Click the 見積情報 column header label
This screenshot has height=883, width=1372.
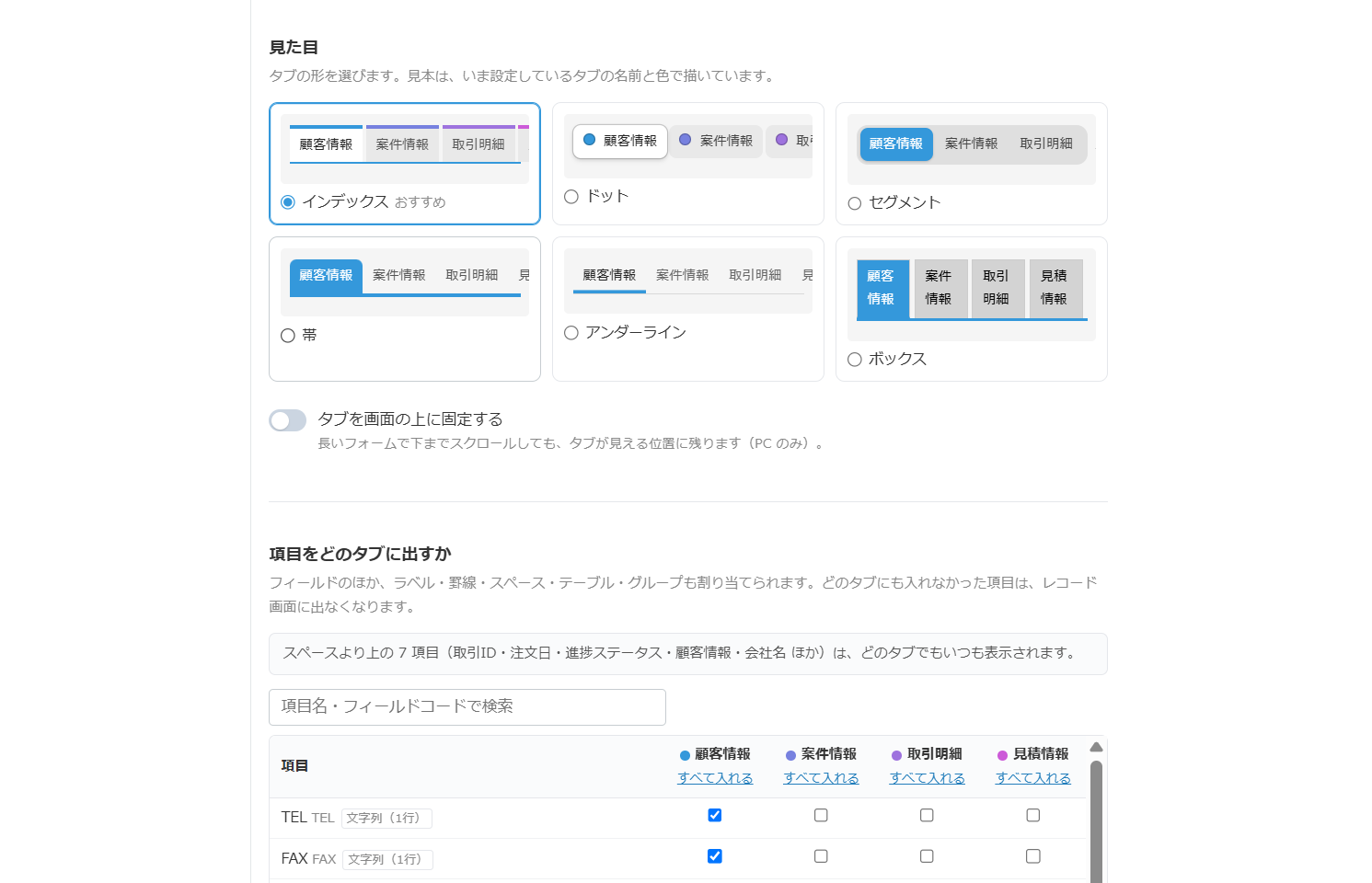pos(1041,754)
